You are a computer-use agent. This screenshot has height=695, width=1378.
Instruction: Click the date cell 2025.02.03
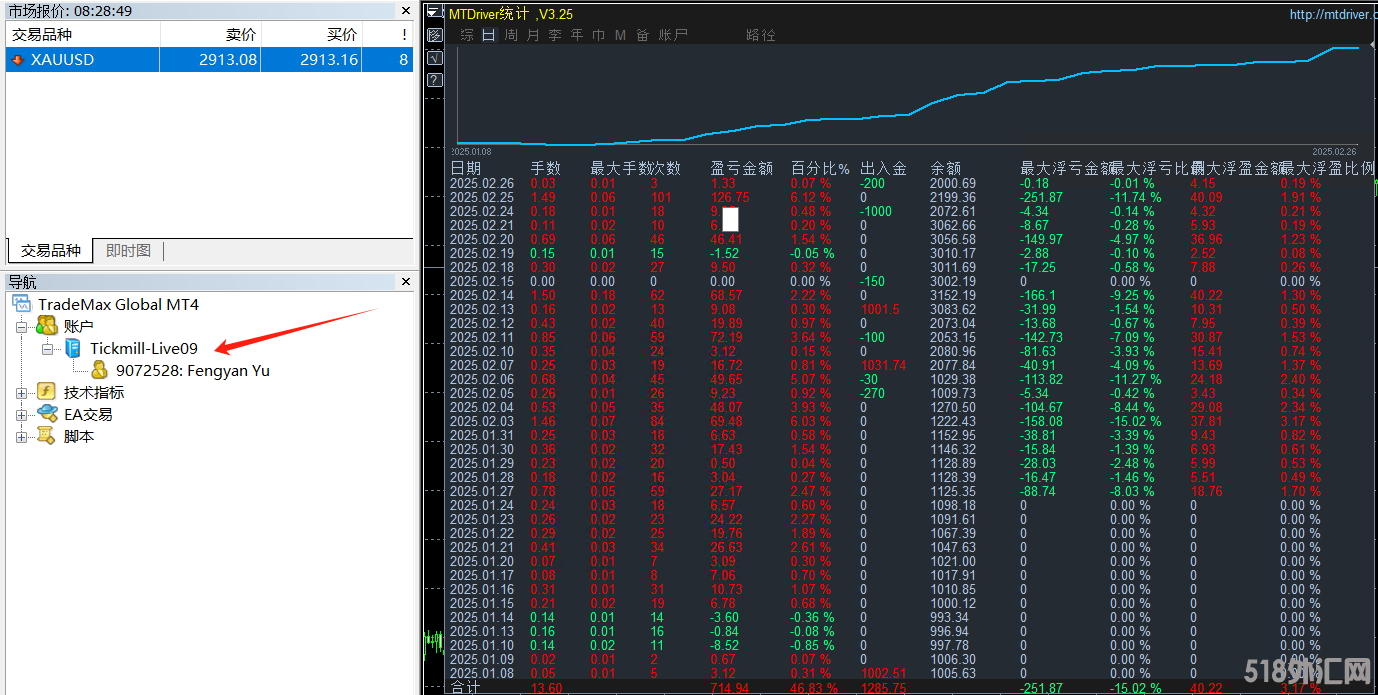coord(482,421)
